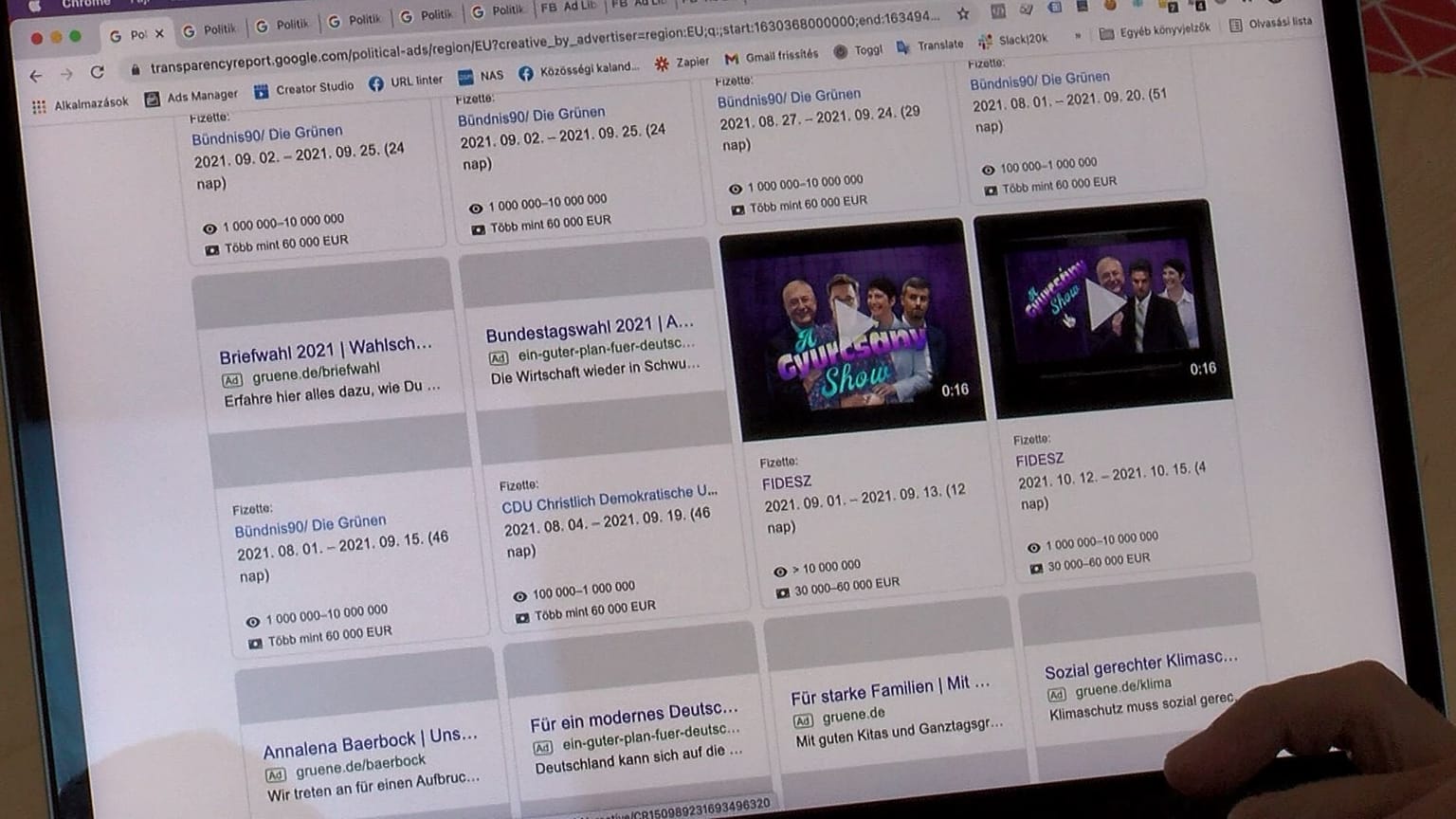Open the Für starke Familien | Mit ... ad
Screen dimensions: 1456x819
[890, 691]
